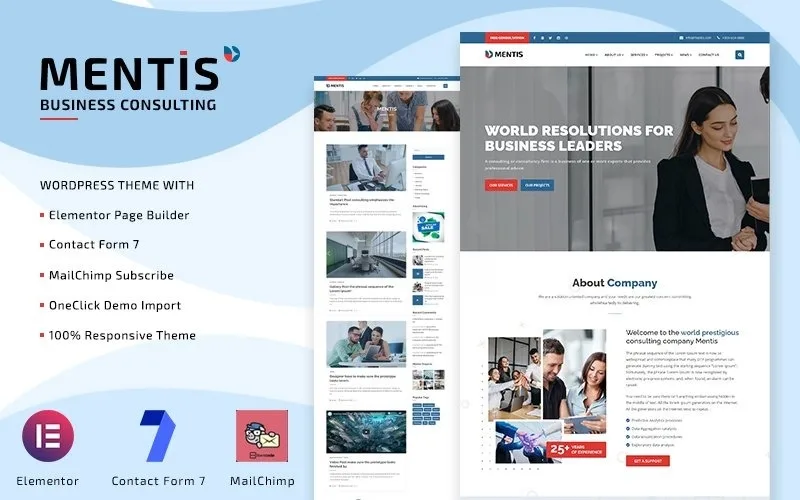Open the video post fish thumbnail

point(366,432)
